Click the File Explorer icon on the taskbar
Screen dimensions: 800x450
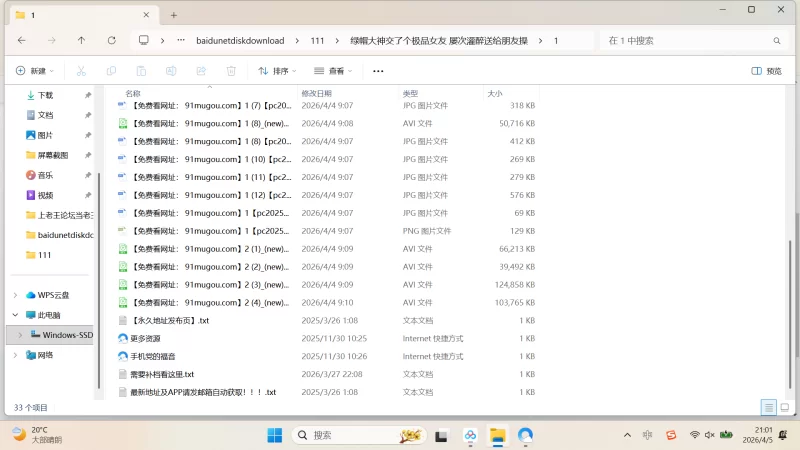click(497, 435)
